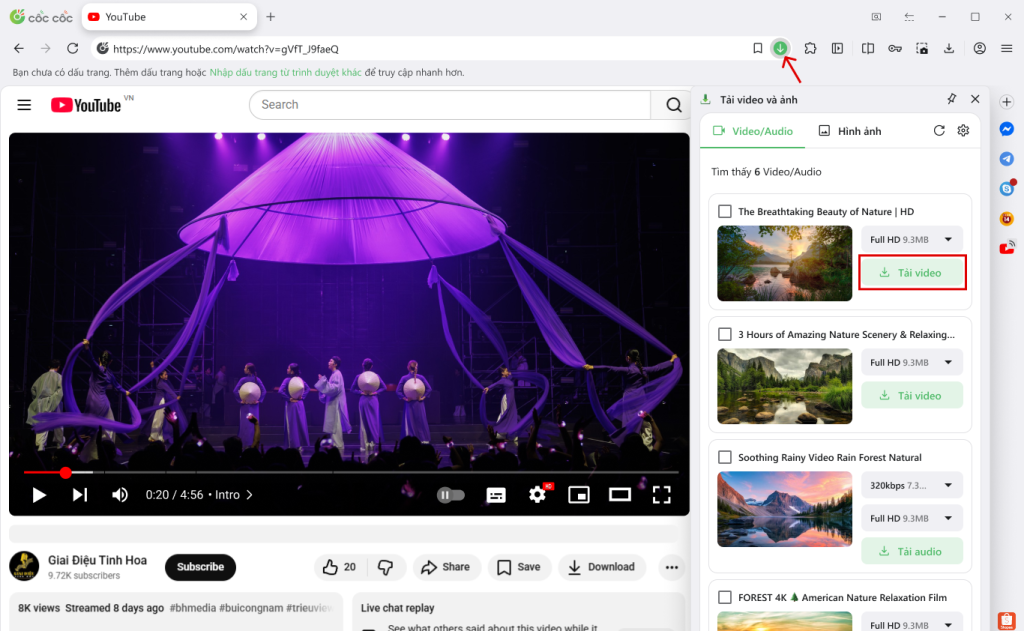This screenshot has width=1024, height=631.
Task: Check The Breathtaking Beauty of Nature box
Action: tap(724, 212)
